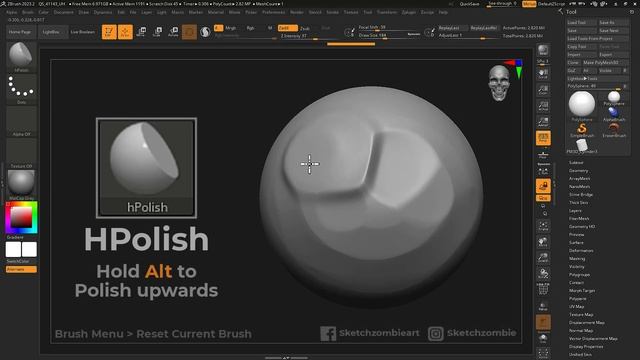Adjust the Draw Size slider
The image size is (640, 360).
coord(389,36)
